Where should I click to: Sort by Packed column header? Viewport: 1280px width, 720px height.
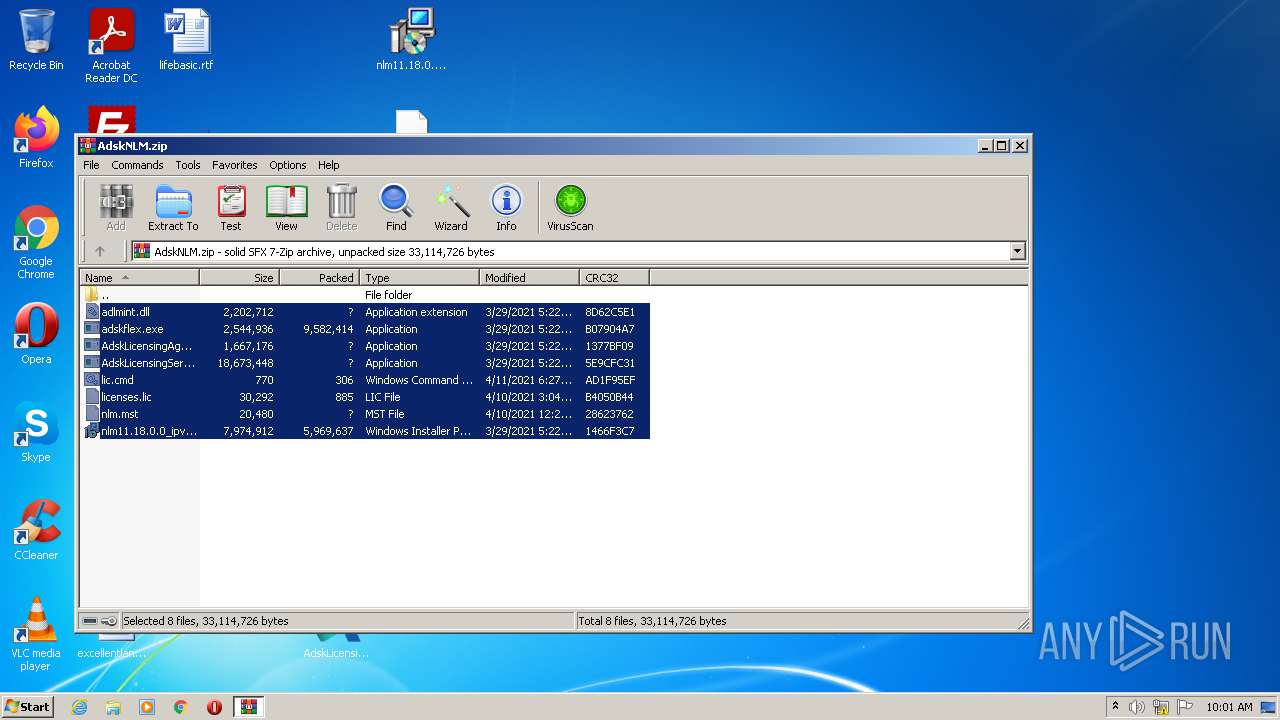pyautogui.click(x=320, y=277)
